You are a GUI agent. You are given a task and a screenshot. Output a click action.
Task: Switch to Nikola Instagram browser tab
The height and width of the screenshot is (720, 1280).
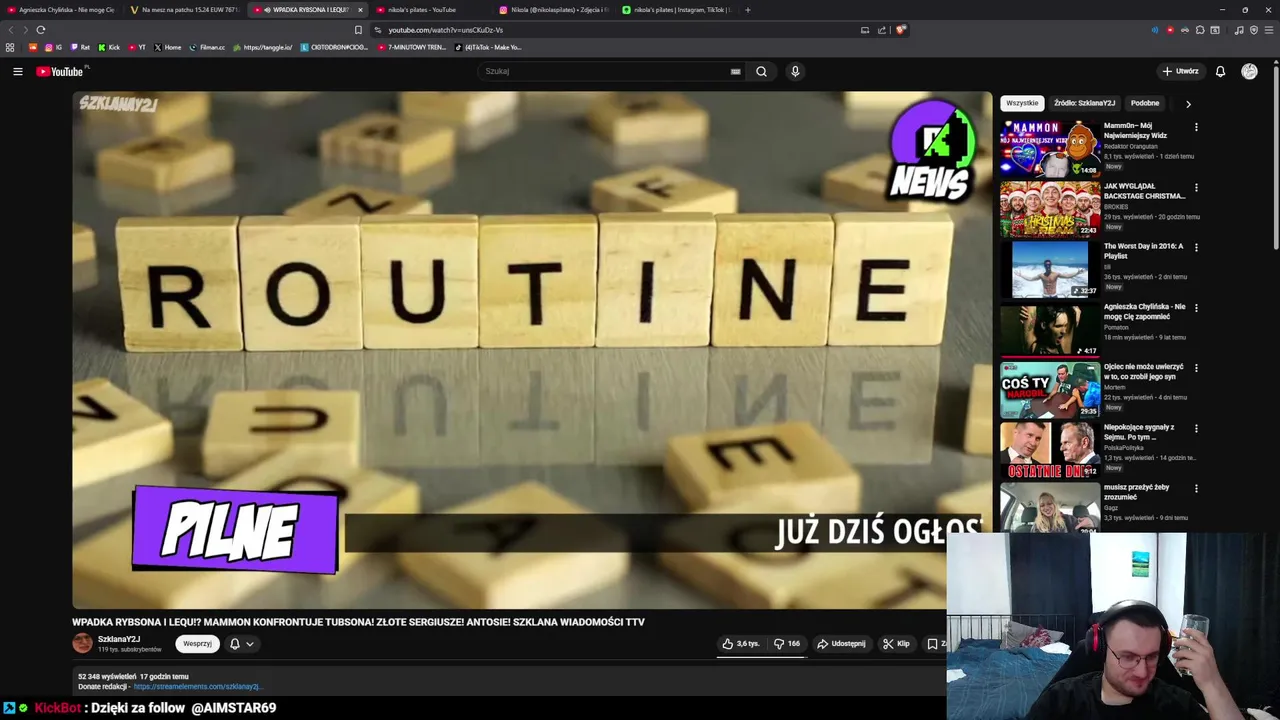pyautogui.click(x=553, y=10)
